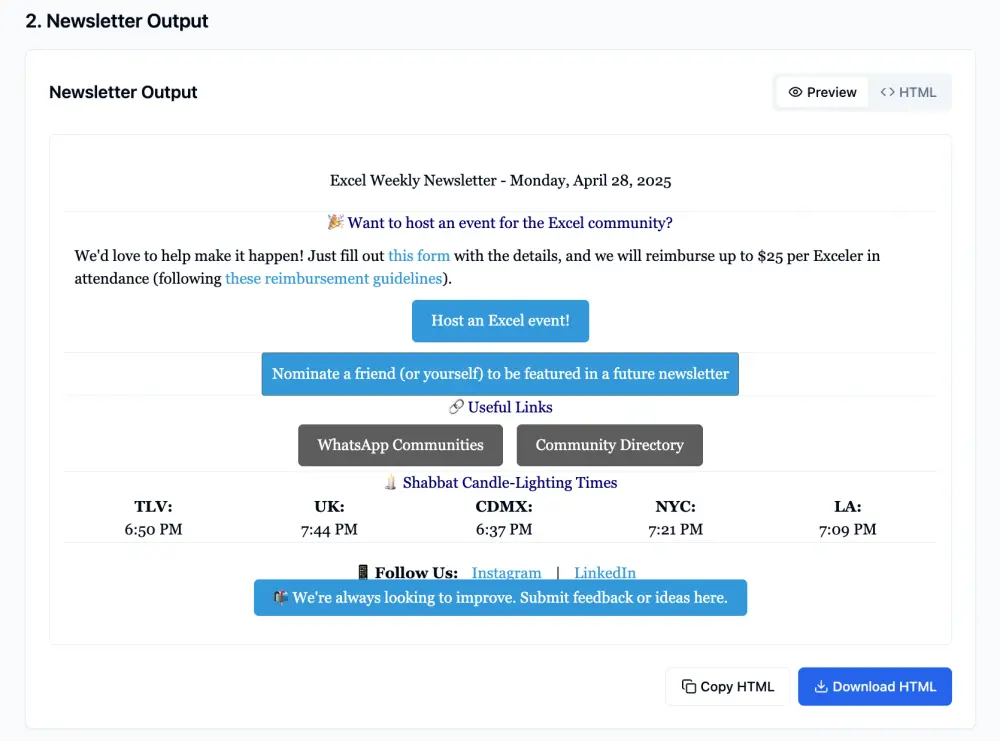The height and width of the screenshot is (741, 1000).
Task: Click the Download HTML button
Action: coord(874,686)
